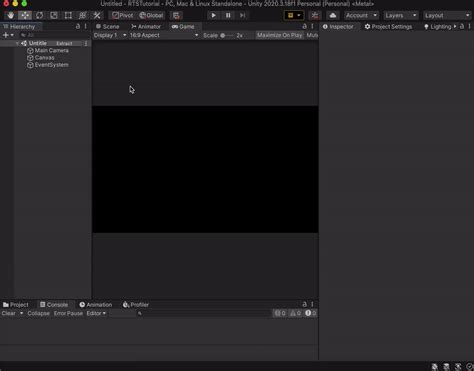
Task: Select the Transform tool
Action: [82, 15]
